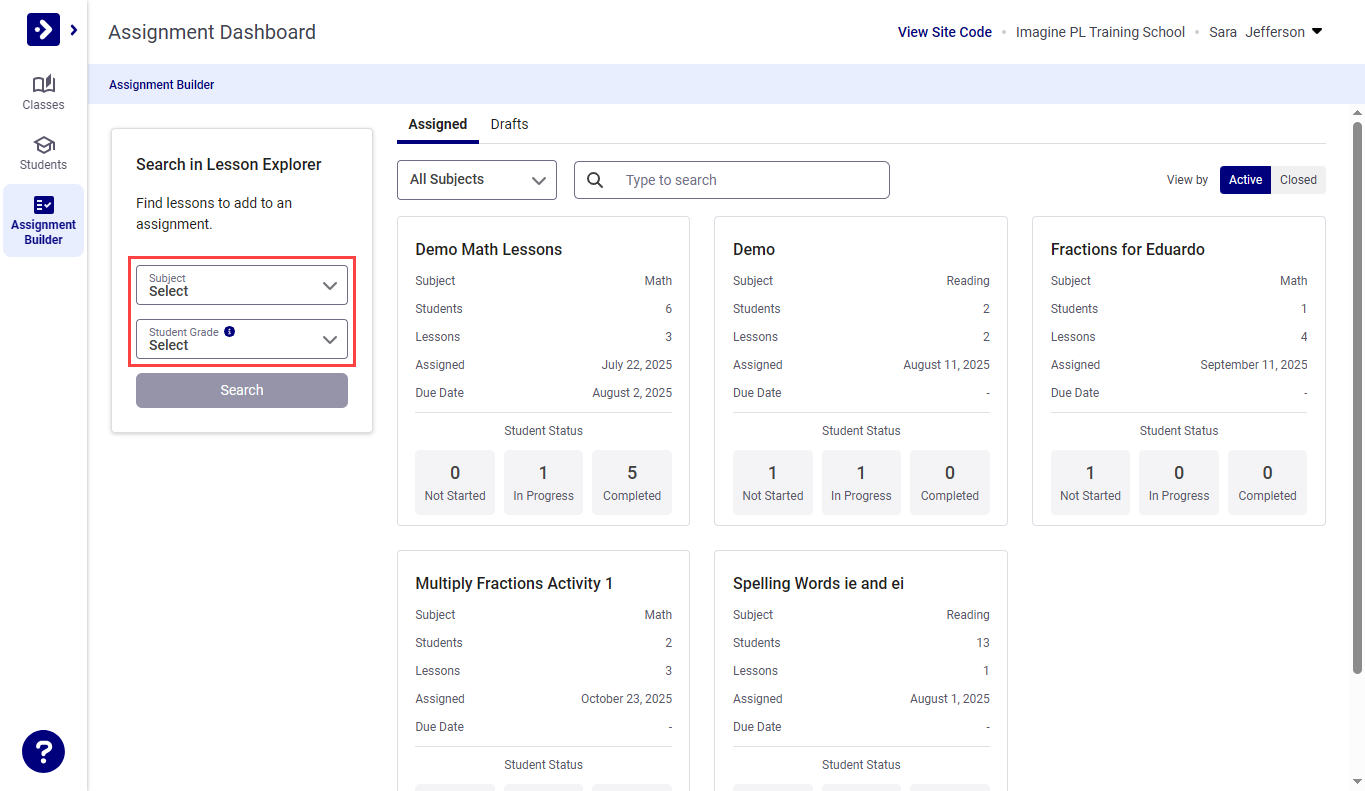Open the Classes section from the sidebar
The width and height of the screenshot is (1365, 791).
[43, 93]
